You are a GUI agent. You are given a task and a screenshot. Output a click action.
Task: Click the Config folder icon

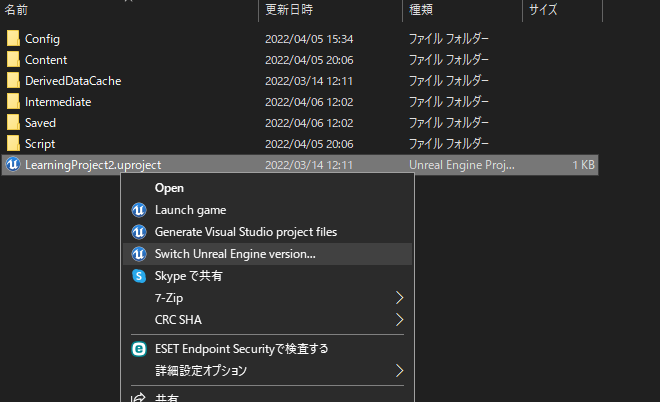[13, 38]
